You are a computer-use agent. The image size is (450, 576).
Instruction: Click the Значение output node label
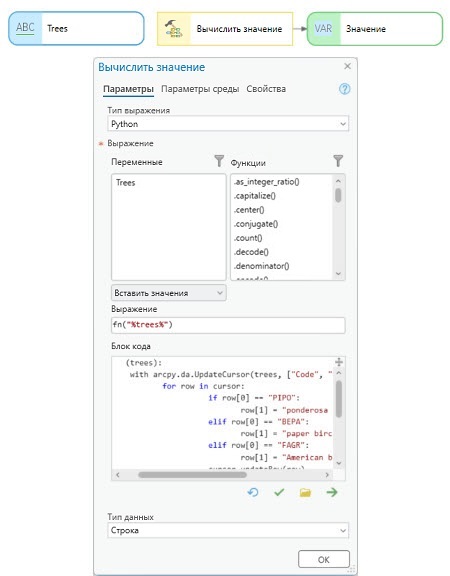coord(366,29)
